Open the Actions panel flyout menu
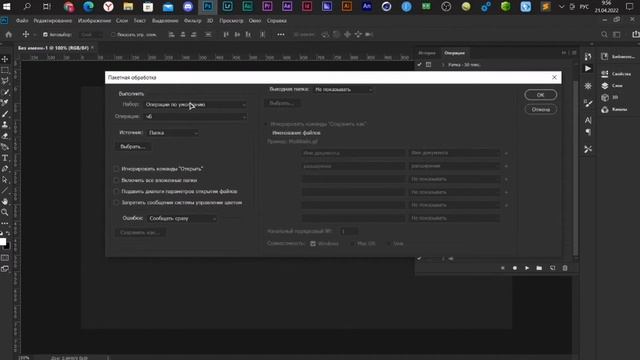Viewport: 640px width, 360px height. pyautogui.click(x=574, y=53)
